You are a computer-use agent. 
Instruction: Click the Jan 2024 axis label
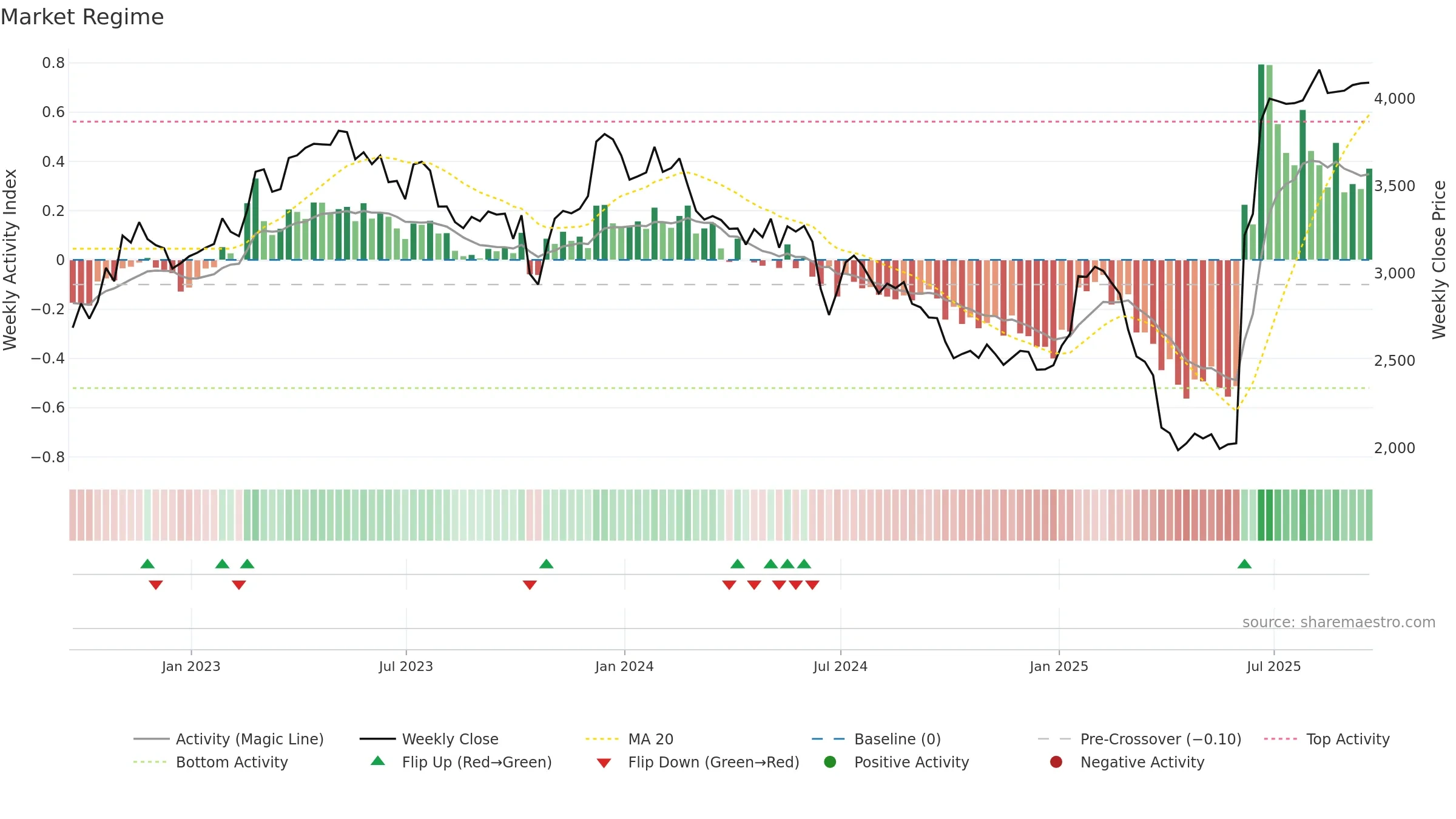pos(624,666)
